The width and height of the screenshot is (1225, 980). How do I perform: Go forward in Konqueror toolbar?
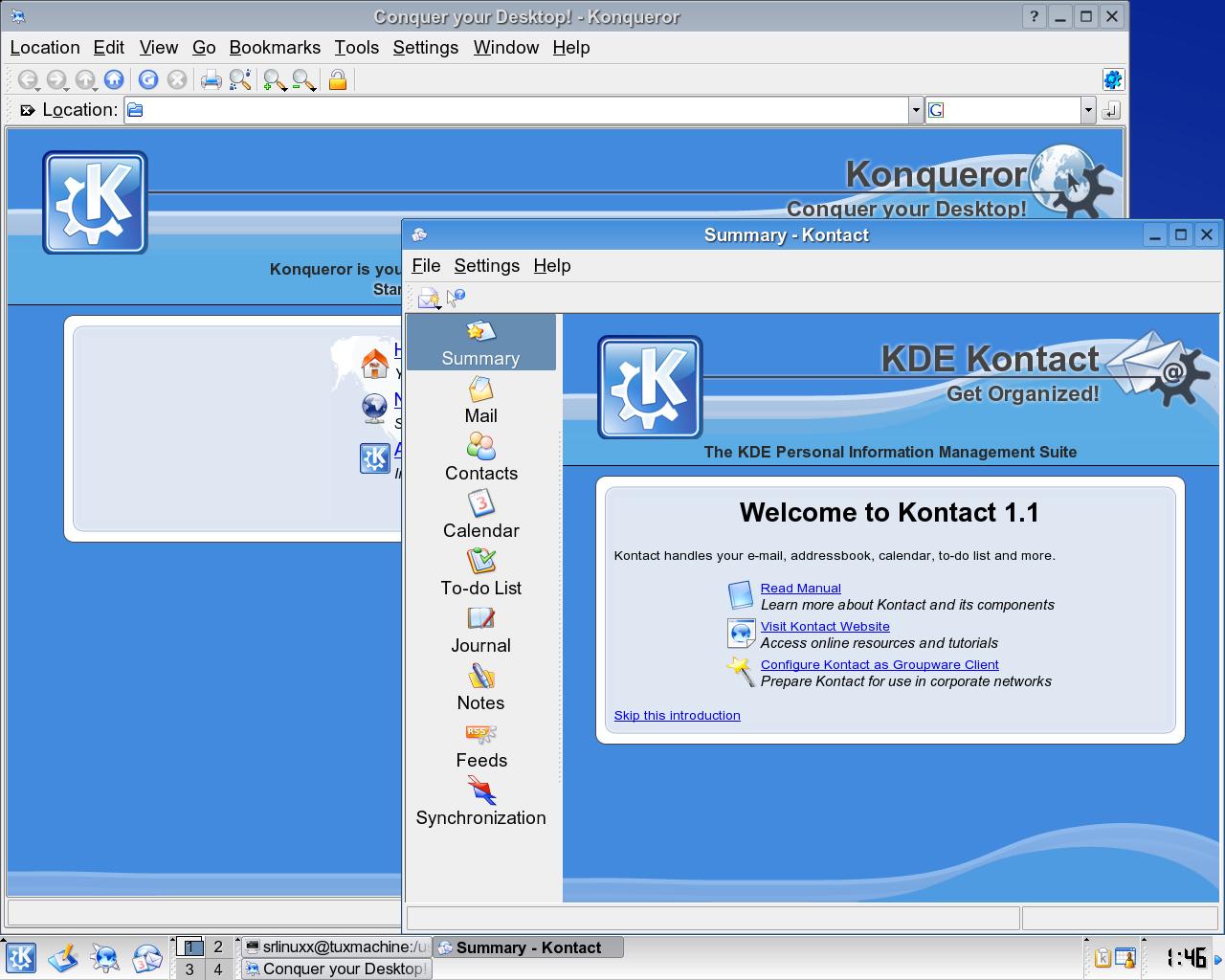coord(56,80)
